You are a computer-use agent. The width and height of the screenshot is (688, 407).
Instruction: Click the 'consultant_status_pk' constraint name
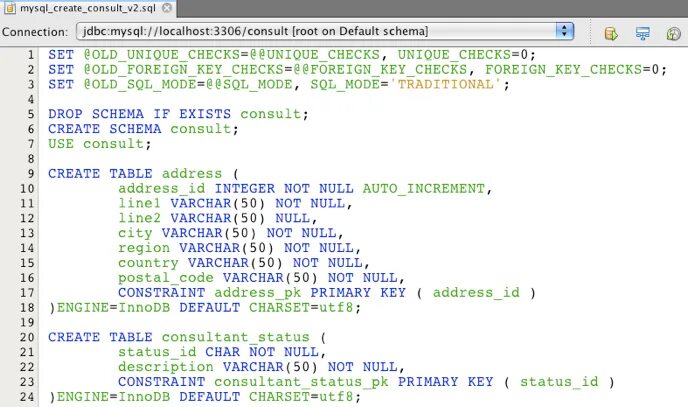pos(301,382)
